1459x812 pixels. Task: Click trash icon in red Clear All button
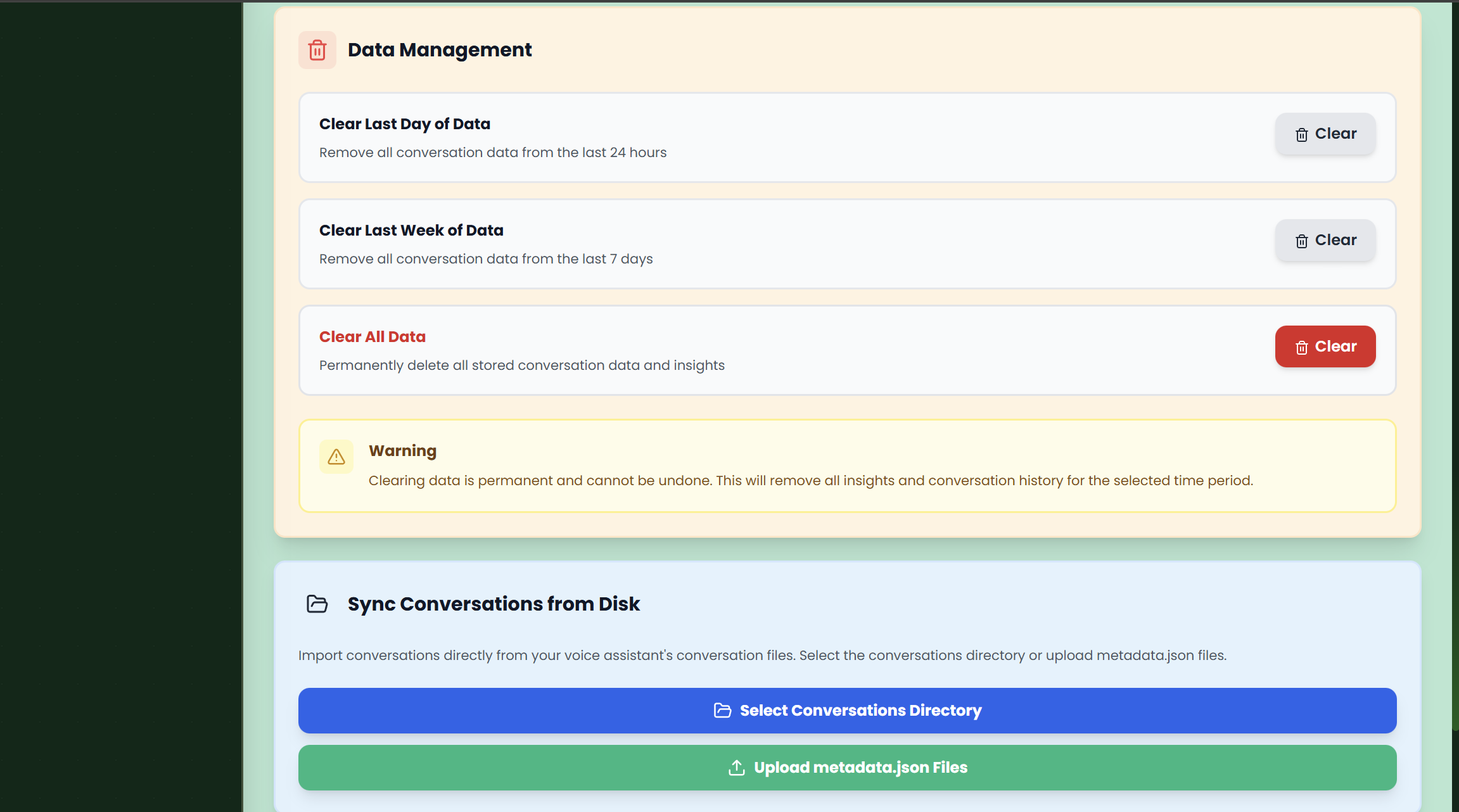tap(1301, 347)
